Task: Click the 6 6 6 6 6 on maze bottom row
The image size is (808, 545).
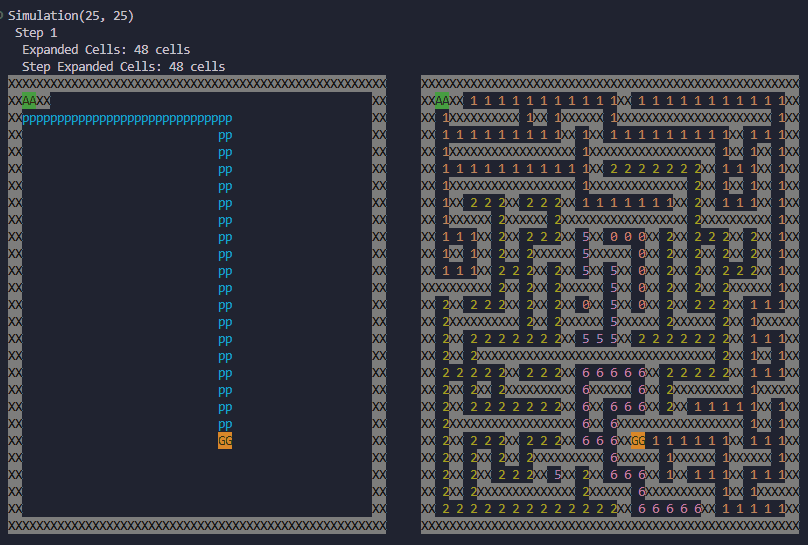Action: click(x=669, y=508)
